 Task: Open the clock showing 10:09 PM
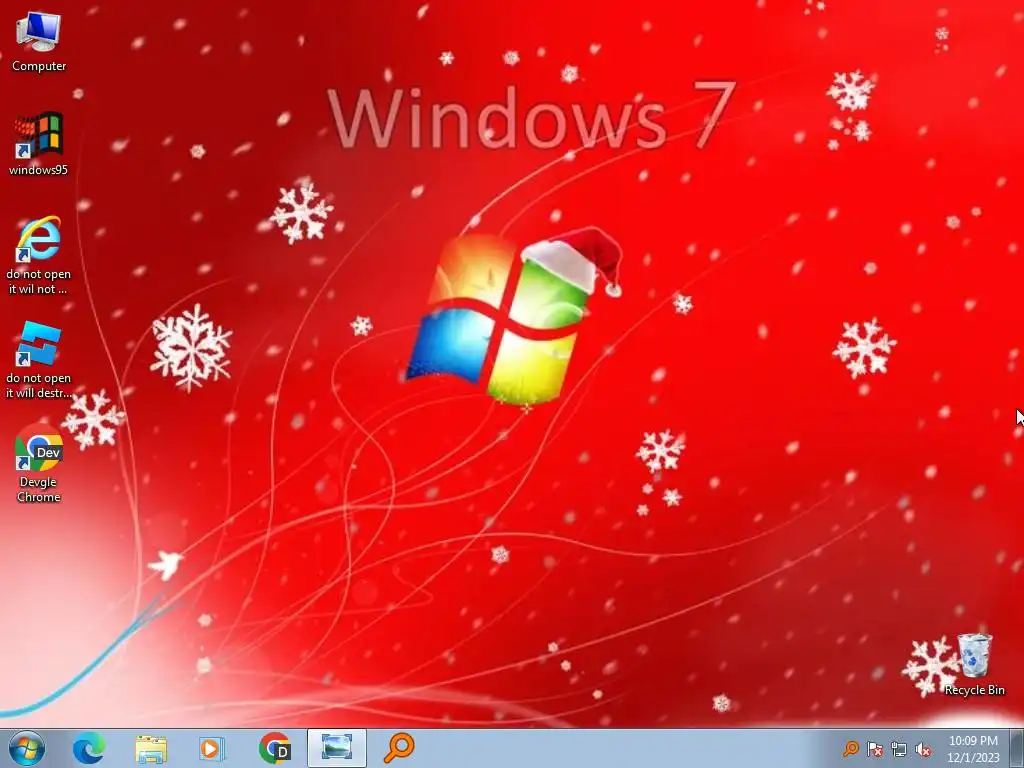click(x=973, y=749)
